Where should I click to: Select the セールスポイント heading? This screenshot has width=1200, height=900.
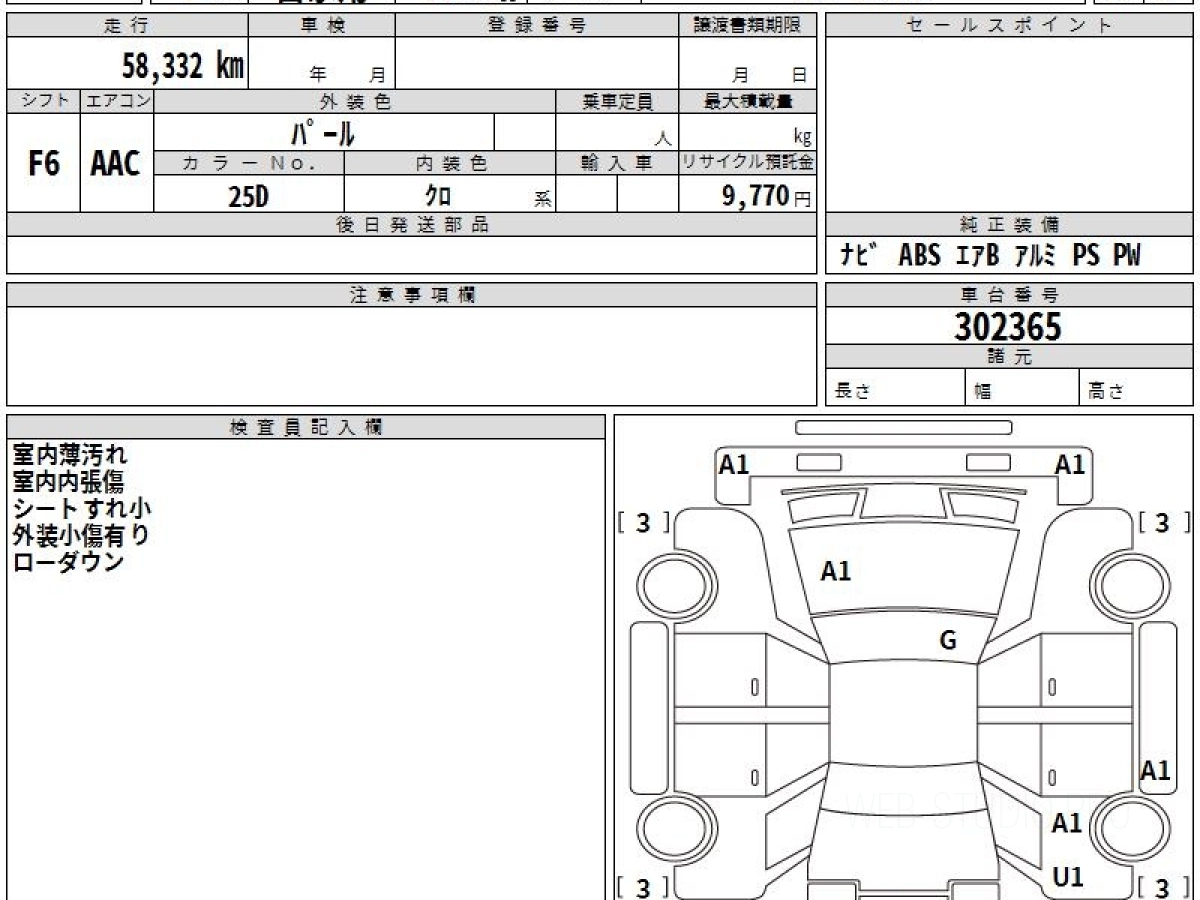pyautogui.click(x=1009, y=26)
